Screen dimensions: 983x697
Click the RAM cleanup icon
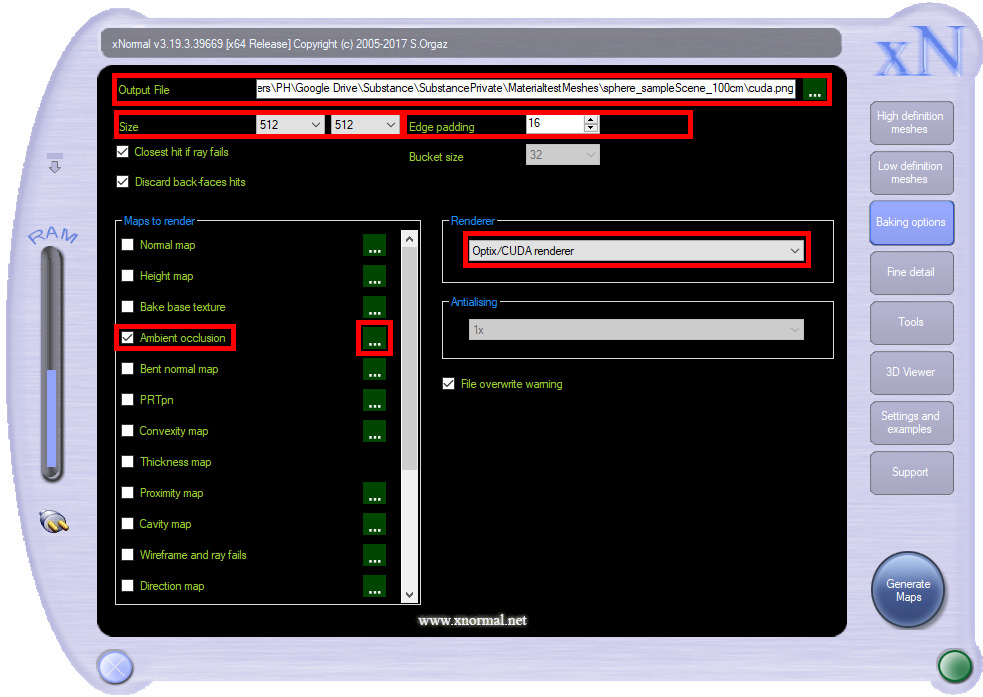tap(53, 521)
